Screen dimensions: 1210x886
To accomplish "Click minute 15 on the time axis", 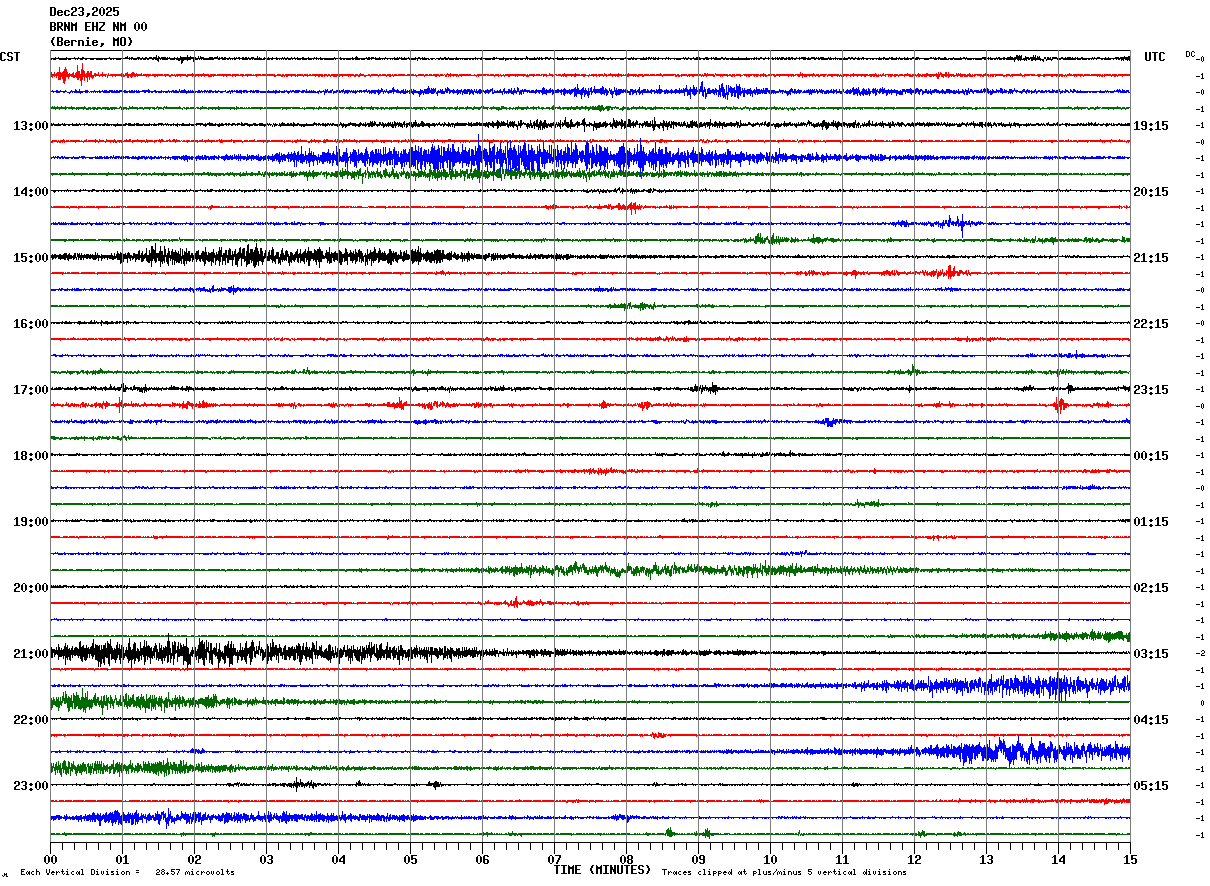I will [1130, 859].
